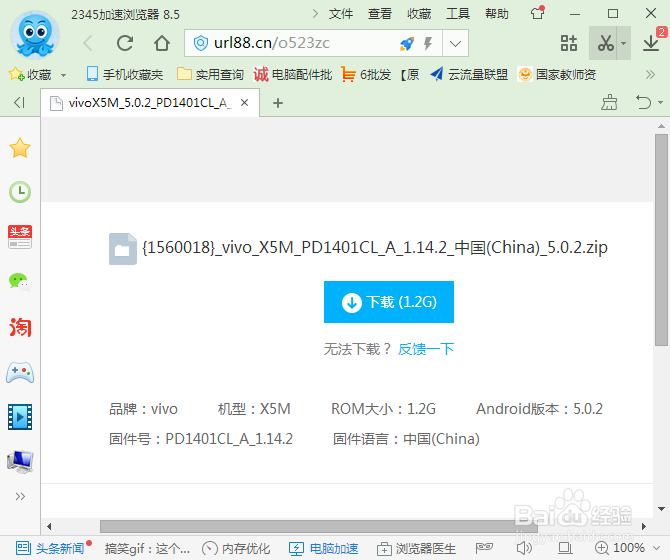
Task: Click 内存优化 in status bar
Action: 236,548
